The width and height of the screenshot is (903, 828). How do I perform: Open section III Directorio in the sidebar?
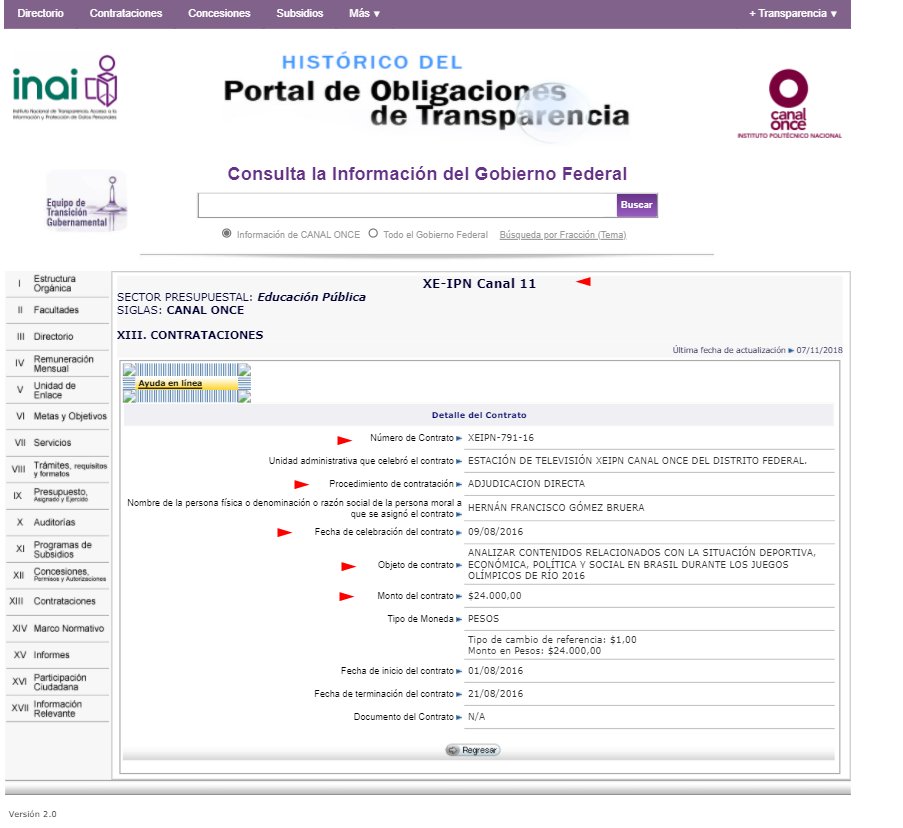click(57, 336)
